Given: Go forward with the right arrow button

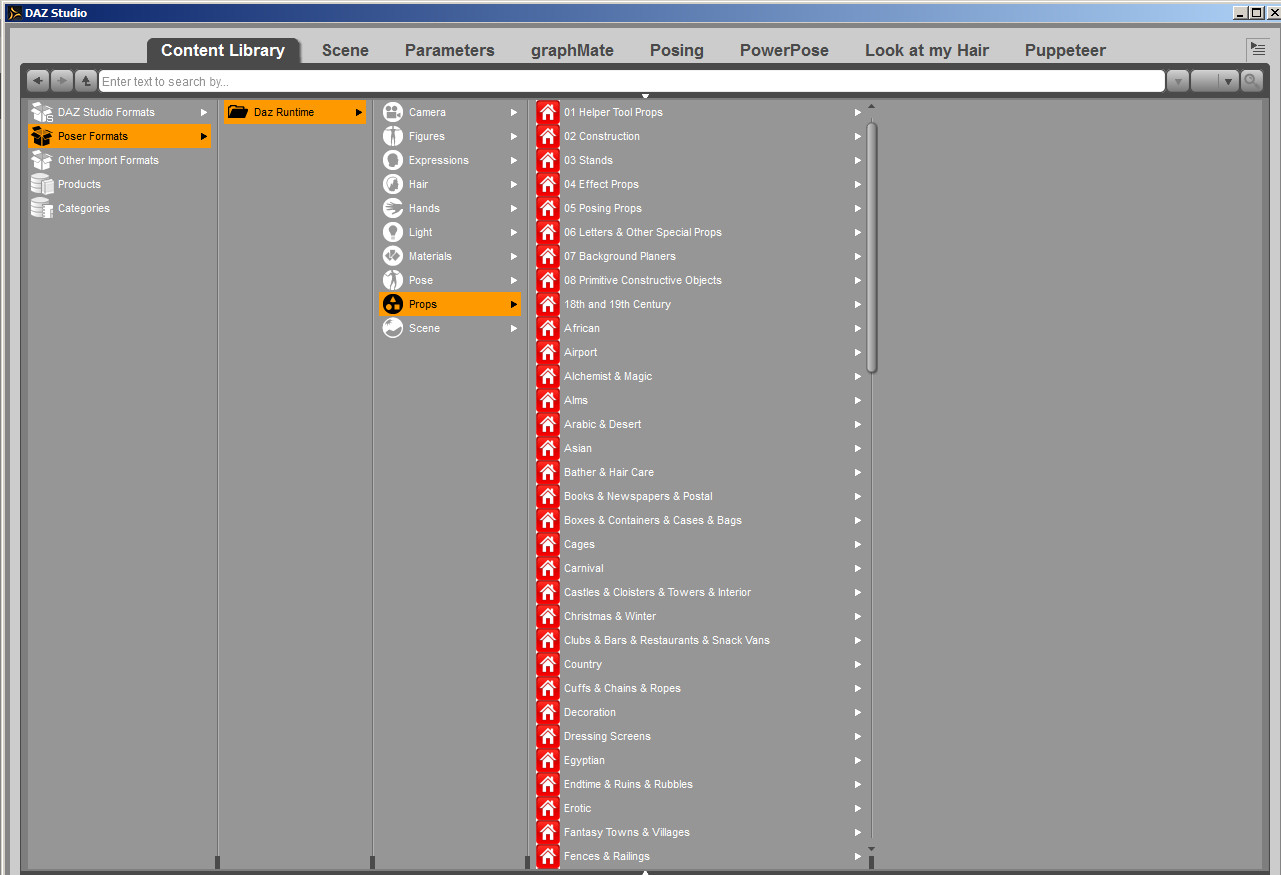Looking at the screenshot, I should click(62, 81).
